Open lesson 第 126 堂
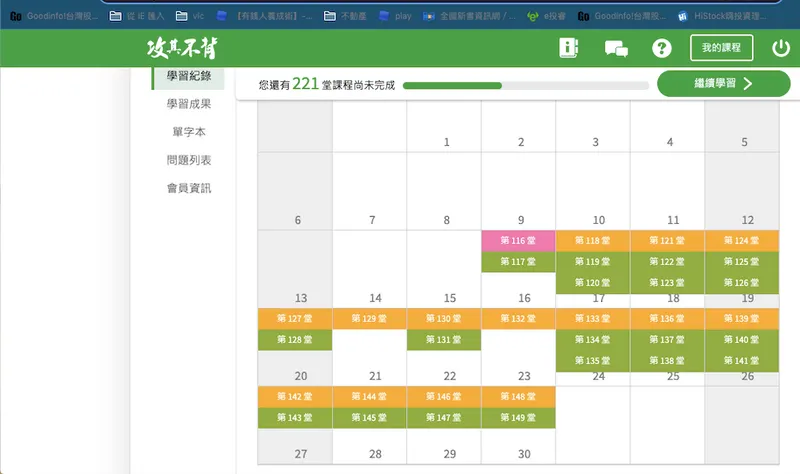The image size is (800, 474). 741,283
